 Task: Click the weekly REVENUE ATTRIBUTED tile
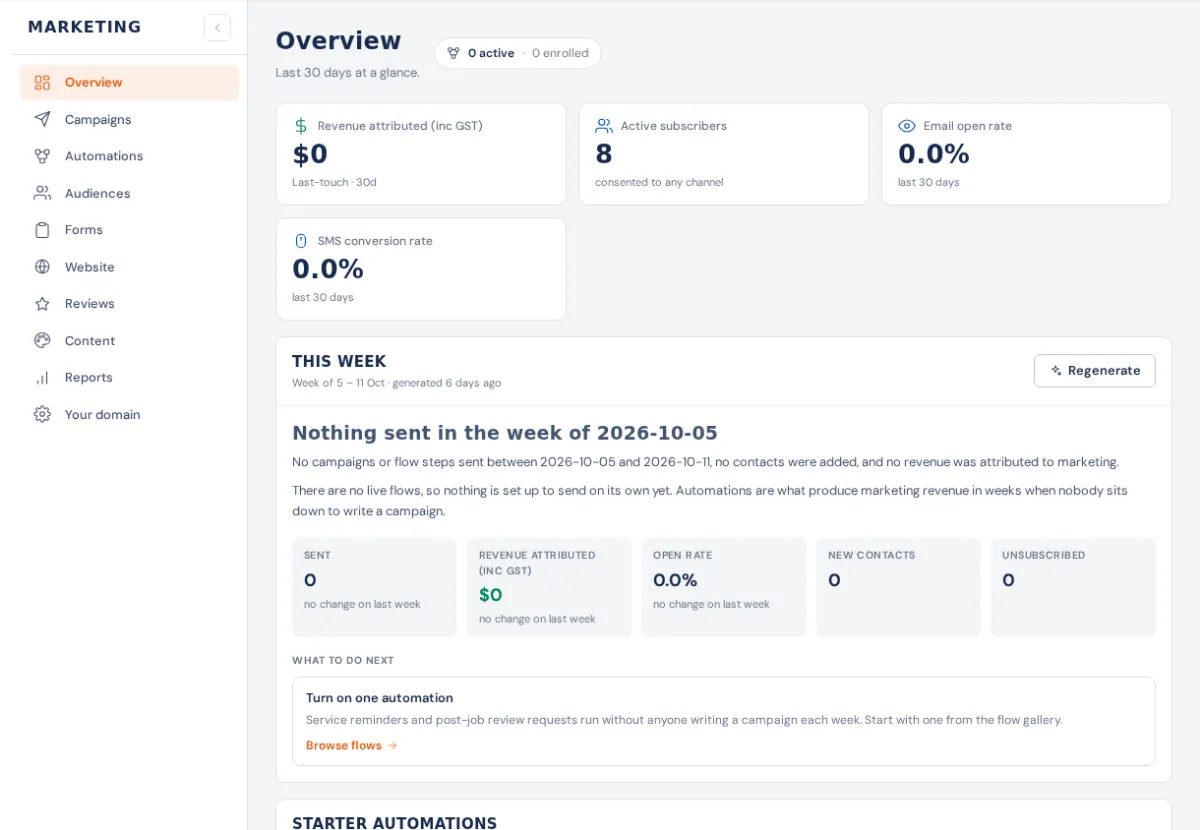click(x=549, y=588)
